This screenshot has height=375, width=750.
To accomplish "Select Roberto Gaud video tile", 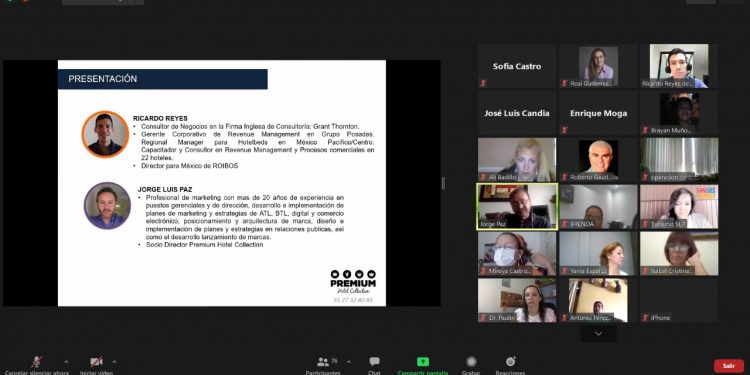I will click(598, 160).
